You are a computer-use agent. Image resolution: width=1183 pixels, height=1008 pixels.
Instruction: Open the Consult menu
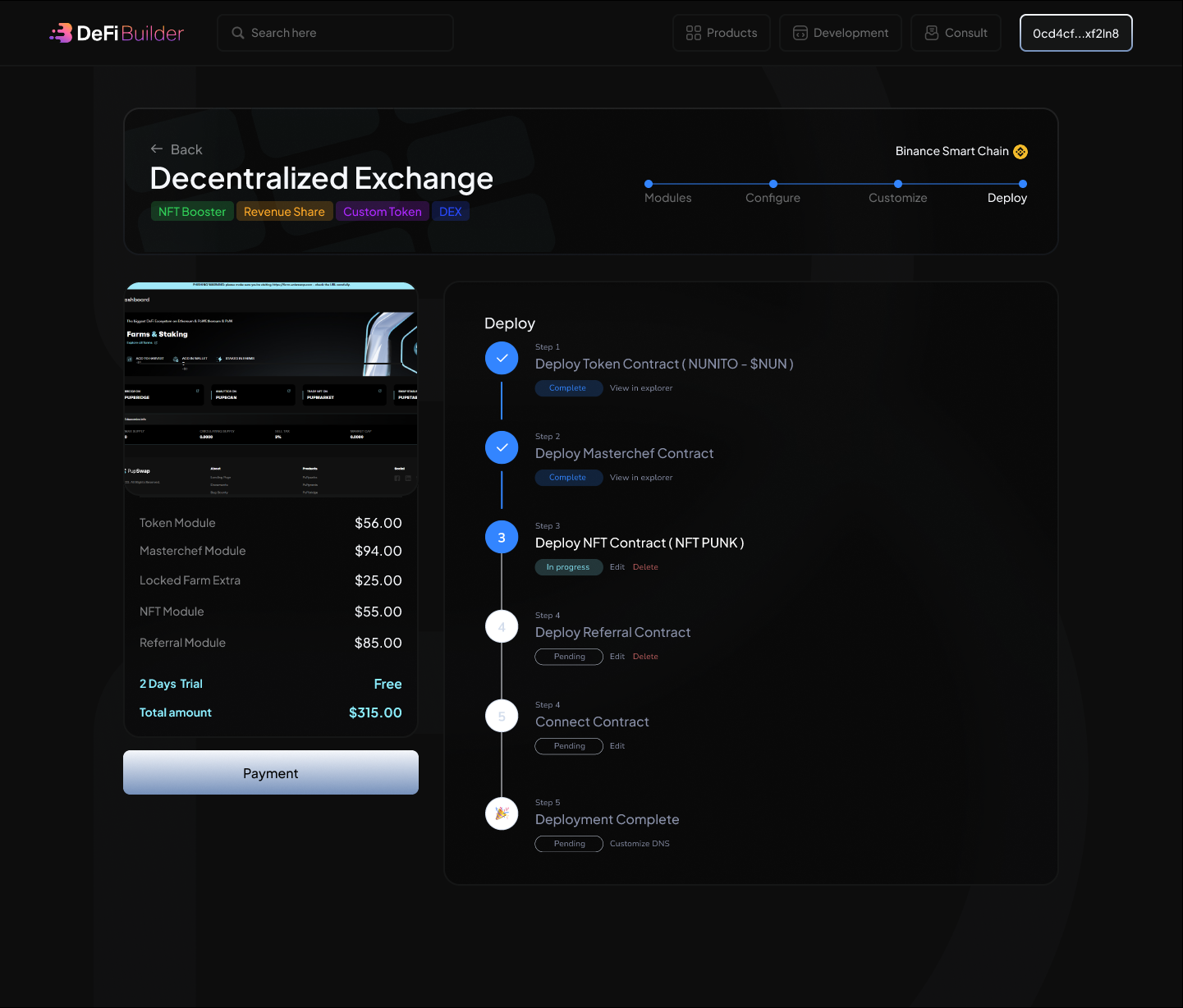pos(956,33)
